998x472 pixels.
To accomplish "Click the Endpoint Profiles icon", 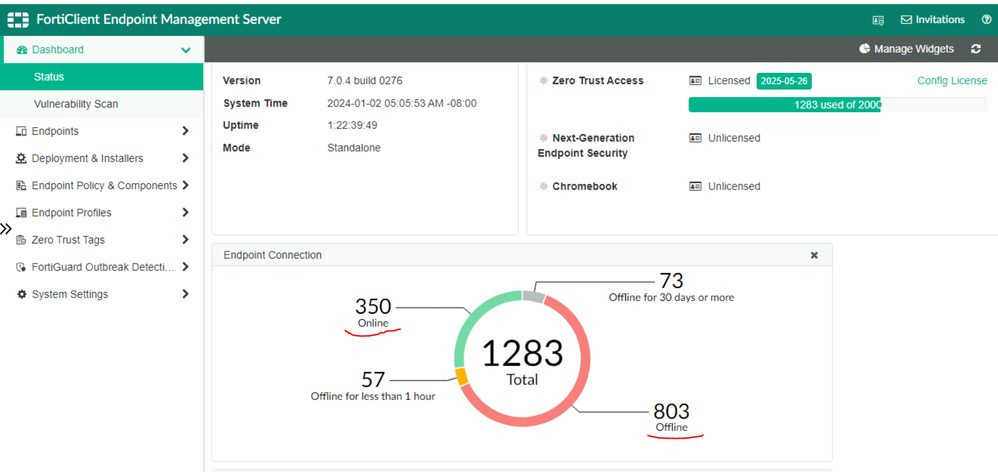I will pos(21,212).
